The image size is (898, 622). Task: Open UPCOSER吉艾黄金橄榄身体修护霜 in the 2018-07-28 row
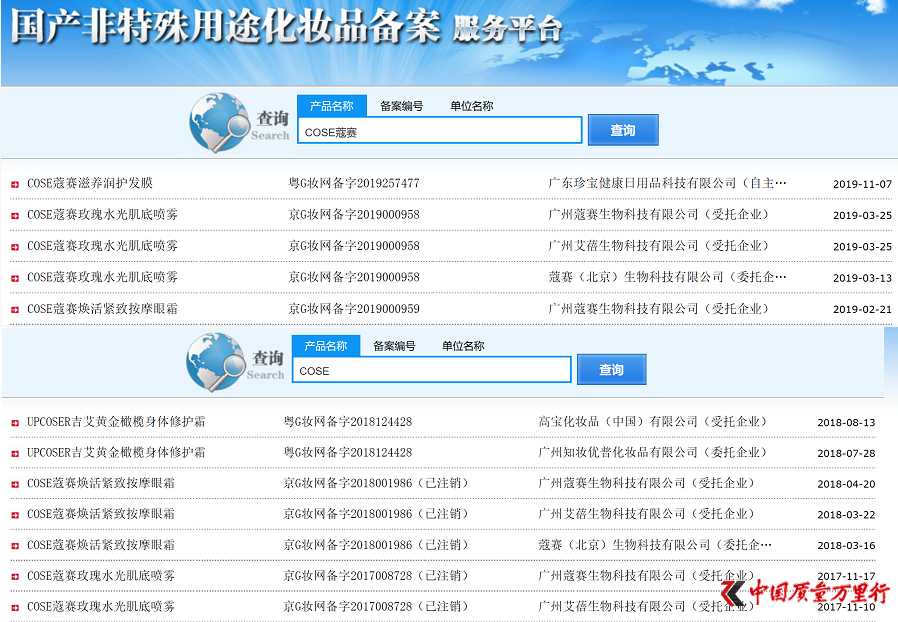pos(116,452)
